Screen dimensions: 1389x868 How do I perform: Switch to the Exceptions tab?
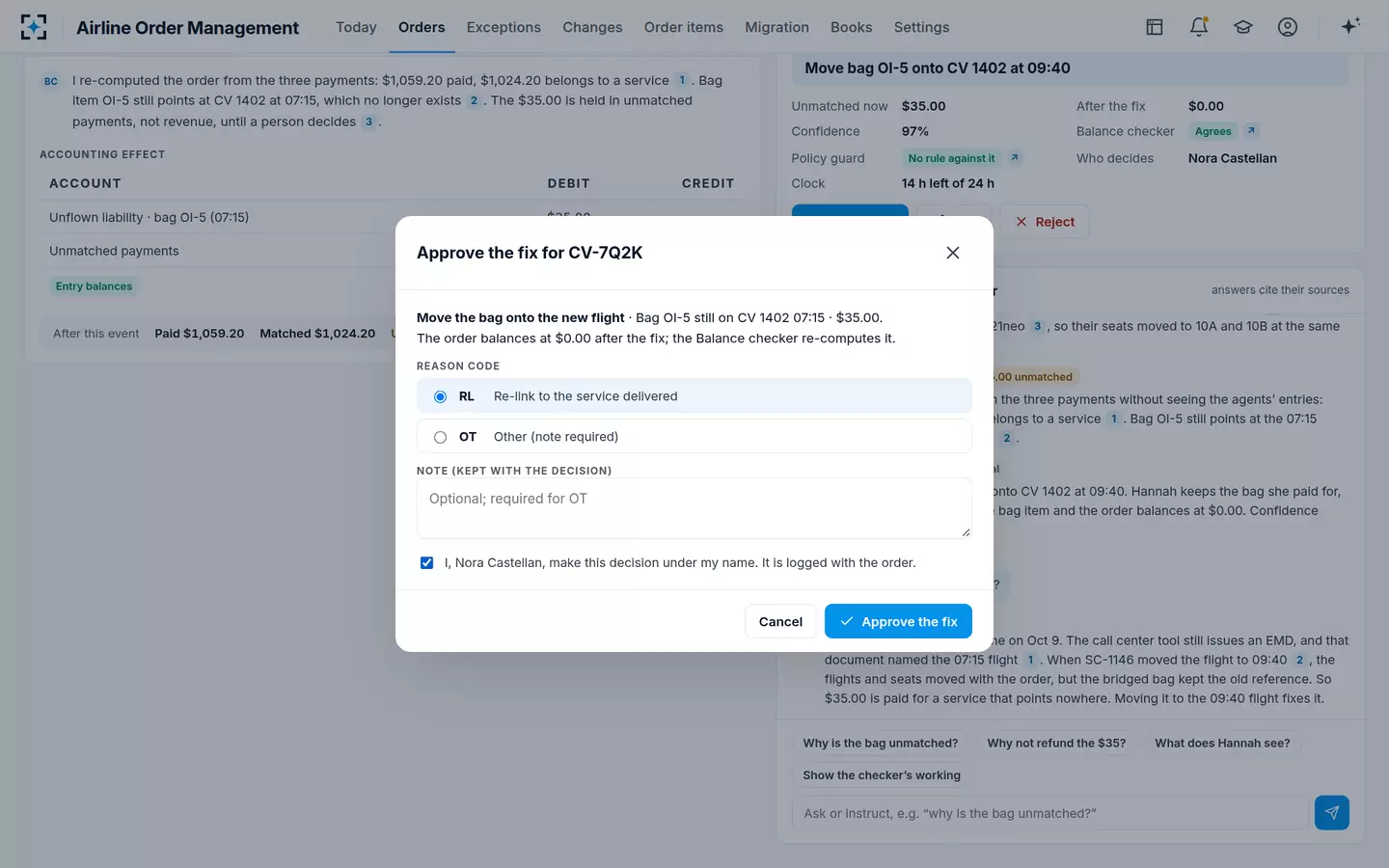coord(504,27)
